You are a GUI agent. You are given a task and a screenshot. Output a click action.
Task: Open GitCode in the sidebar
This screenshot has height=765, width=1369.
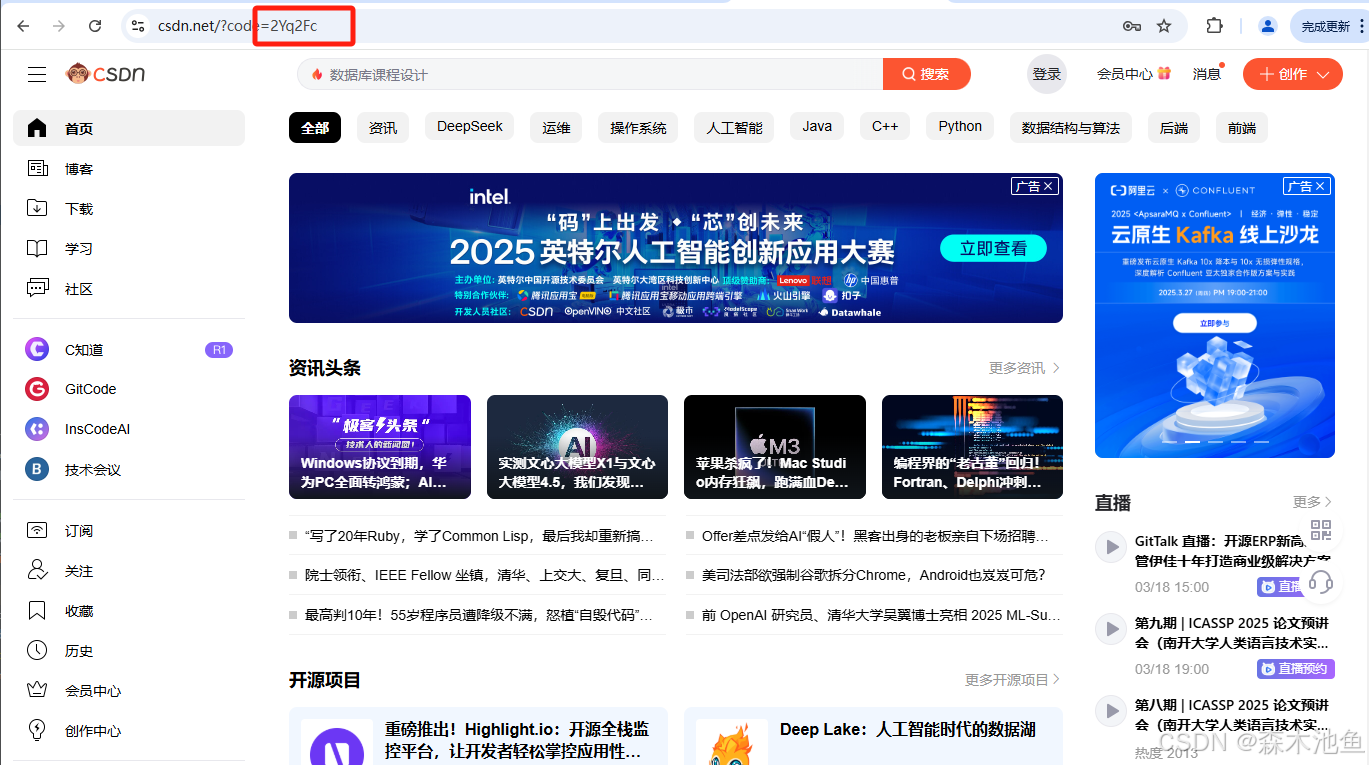pos(129,389)
